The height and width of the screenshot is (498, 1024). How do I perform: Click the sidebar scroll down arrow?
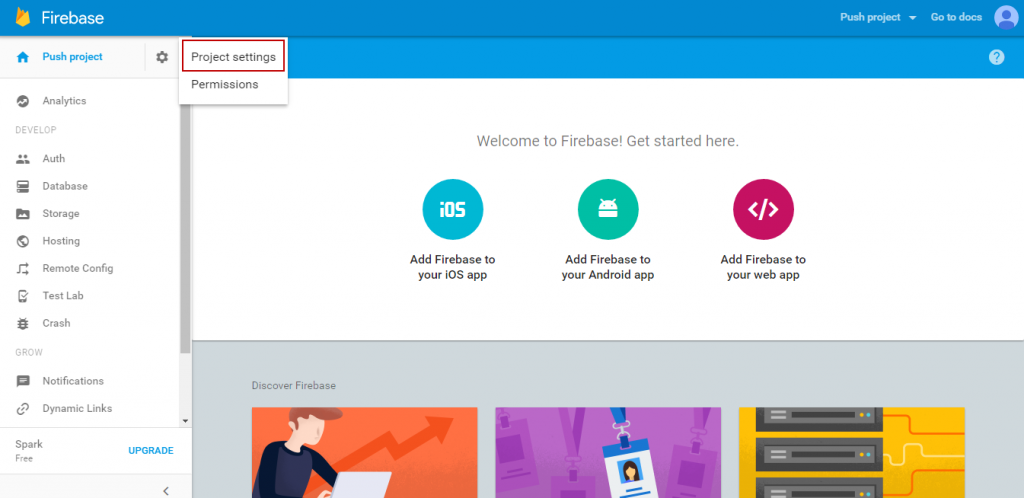click(185, 421)
